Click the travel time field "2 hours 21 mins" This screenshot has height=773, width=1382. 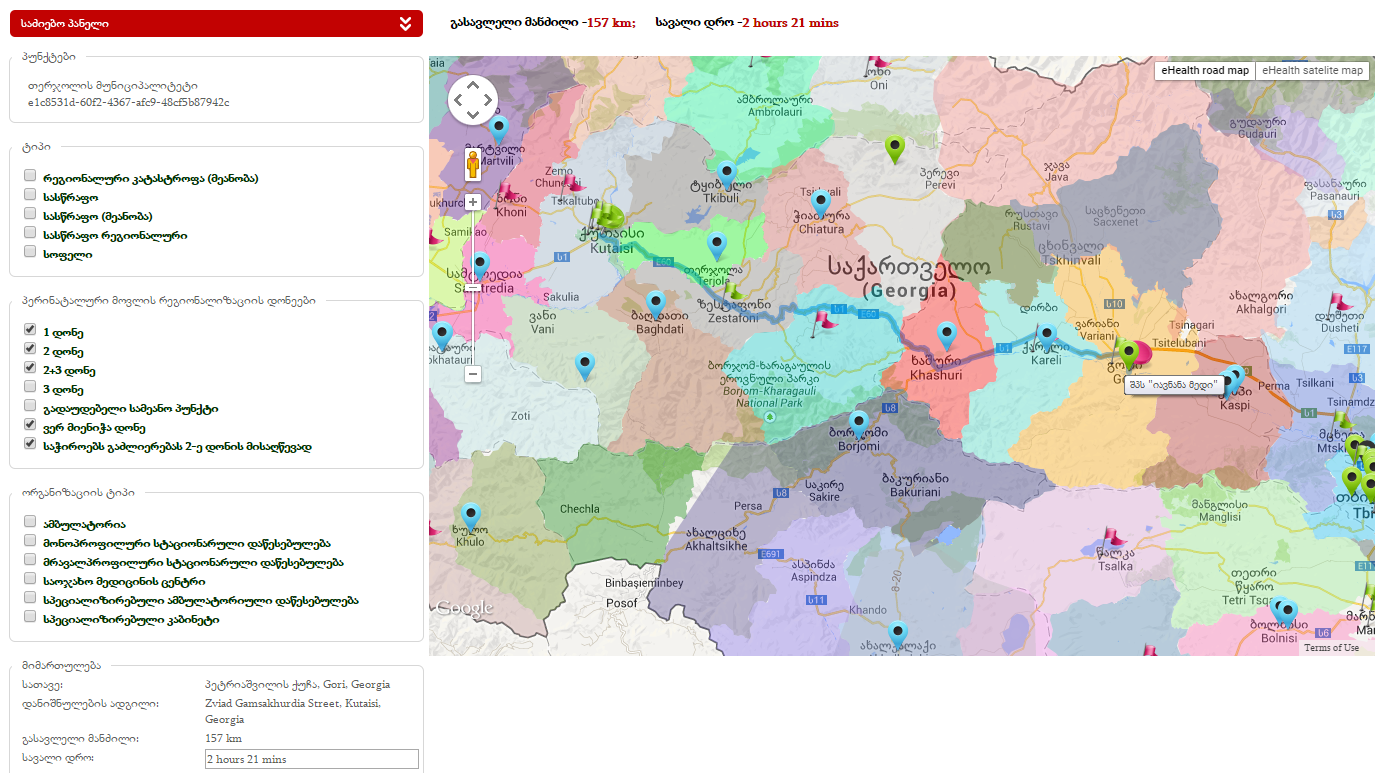pyautogui.click(x=310, y=759)
